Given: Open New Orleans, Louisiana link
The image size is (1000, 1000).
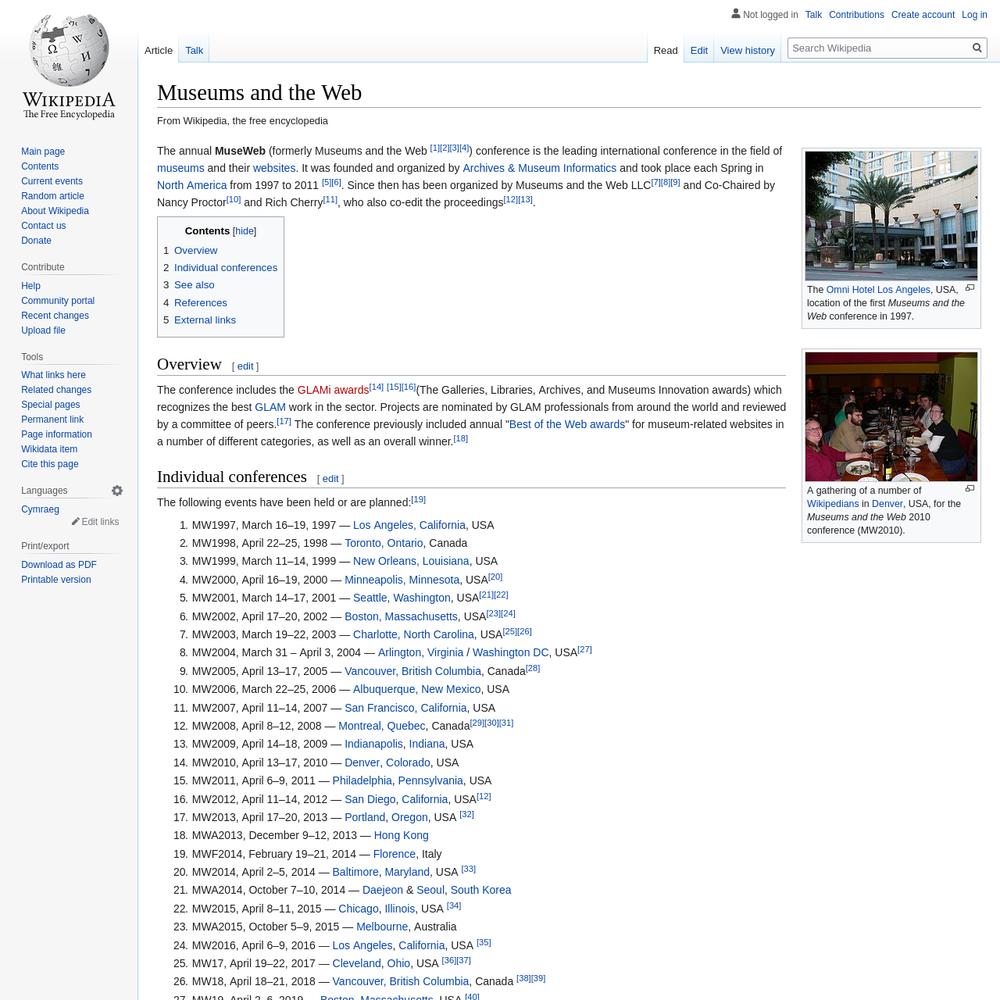Looking at the screenshot, I should coord(411,561).
